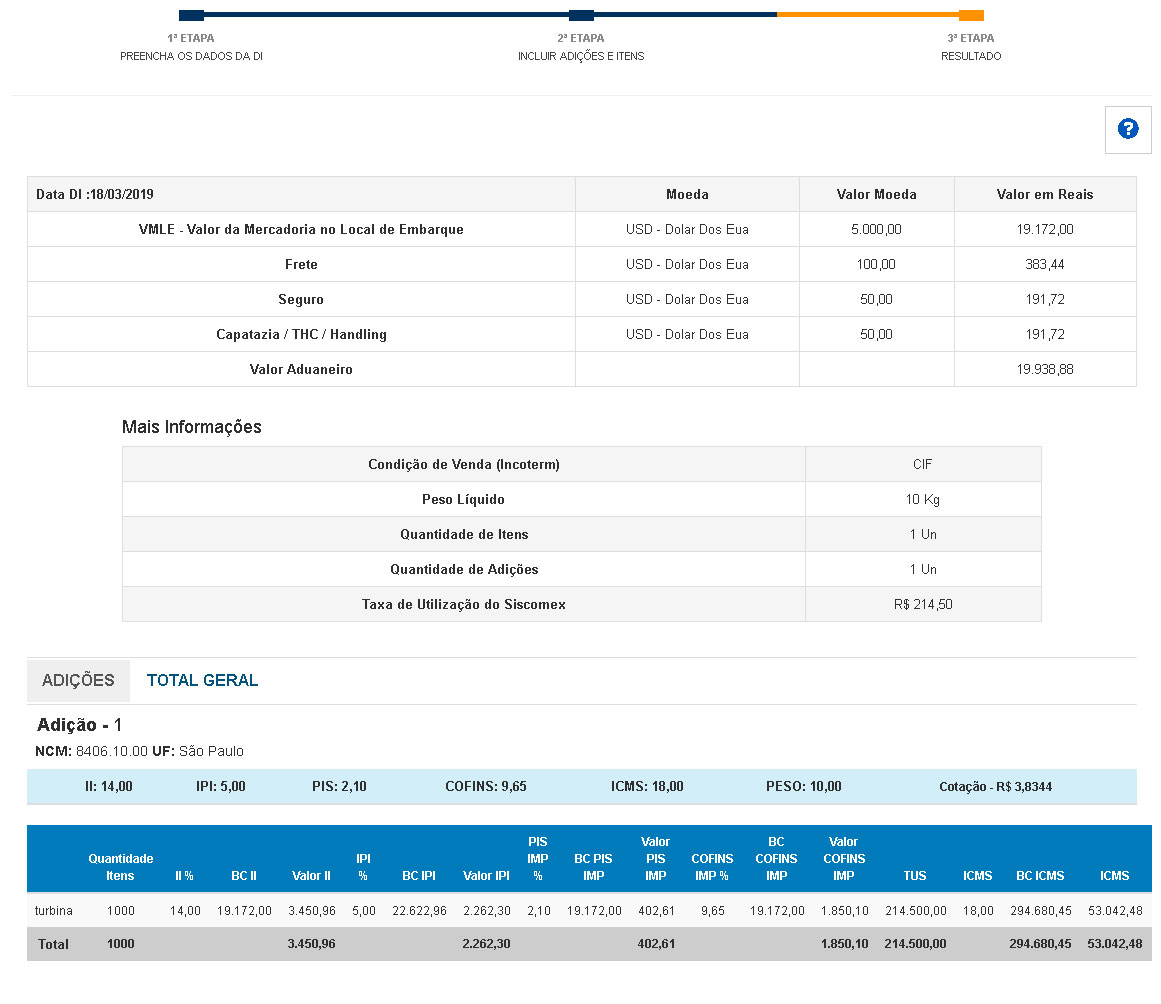This screenshot has width=1161, height=1004.
Task: Click the Valor Aduaneiro row label
Action: pyautogui.click(x=301, y=369)
